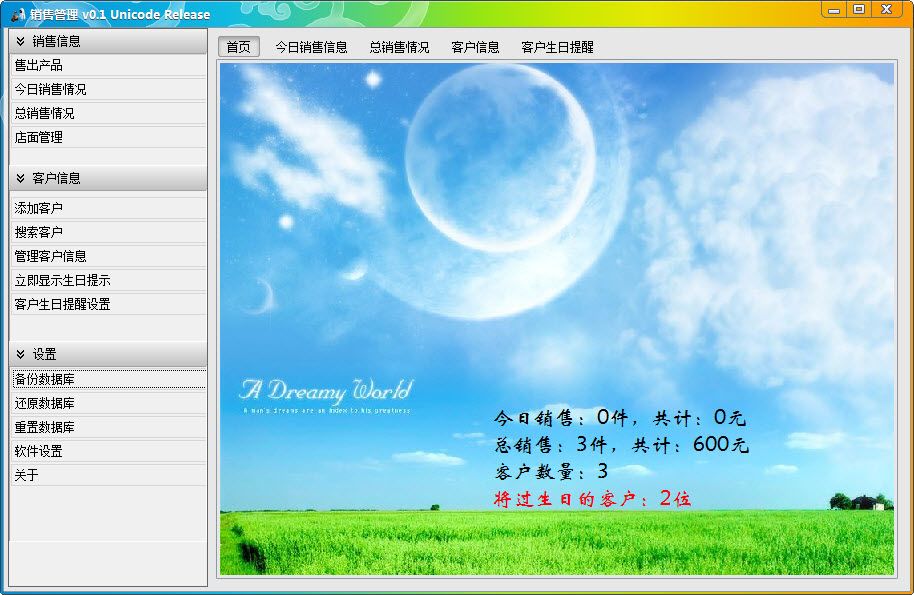Open 软件设置 in the sidebar
This screenshot has height=595, width=914.
point(39,451)
